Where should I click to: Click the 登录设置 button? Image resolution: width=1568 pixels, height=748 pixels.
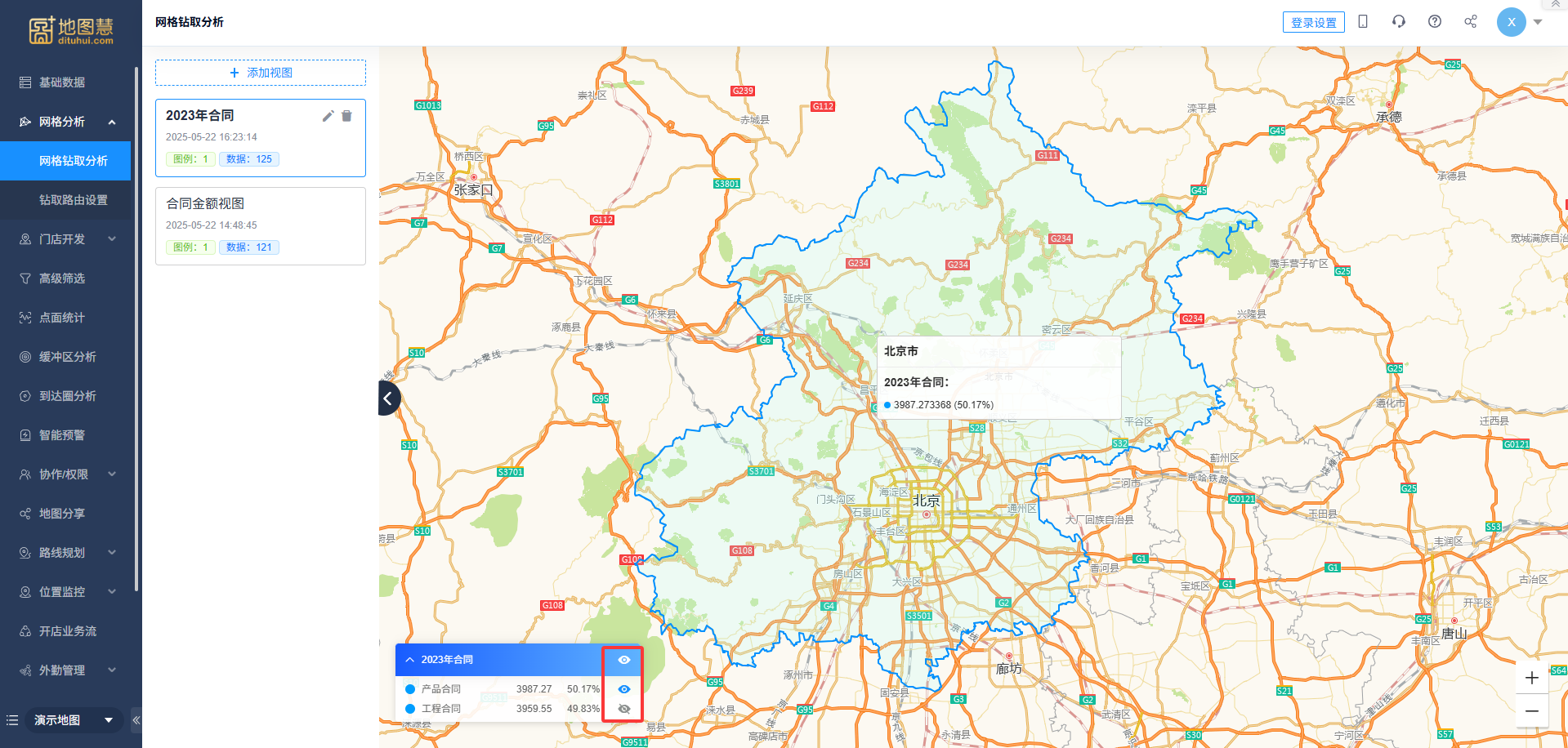point(1313,23)
